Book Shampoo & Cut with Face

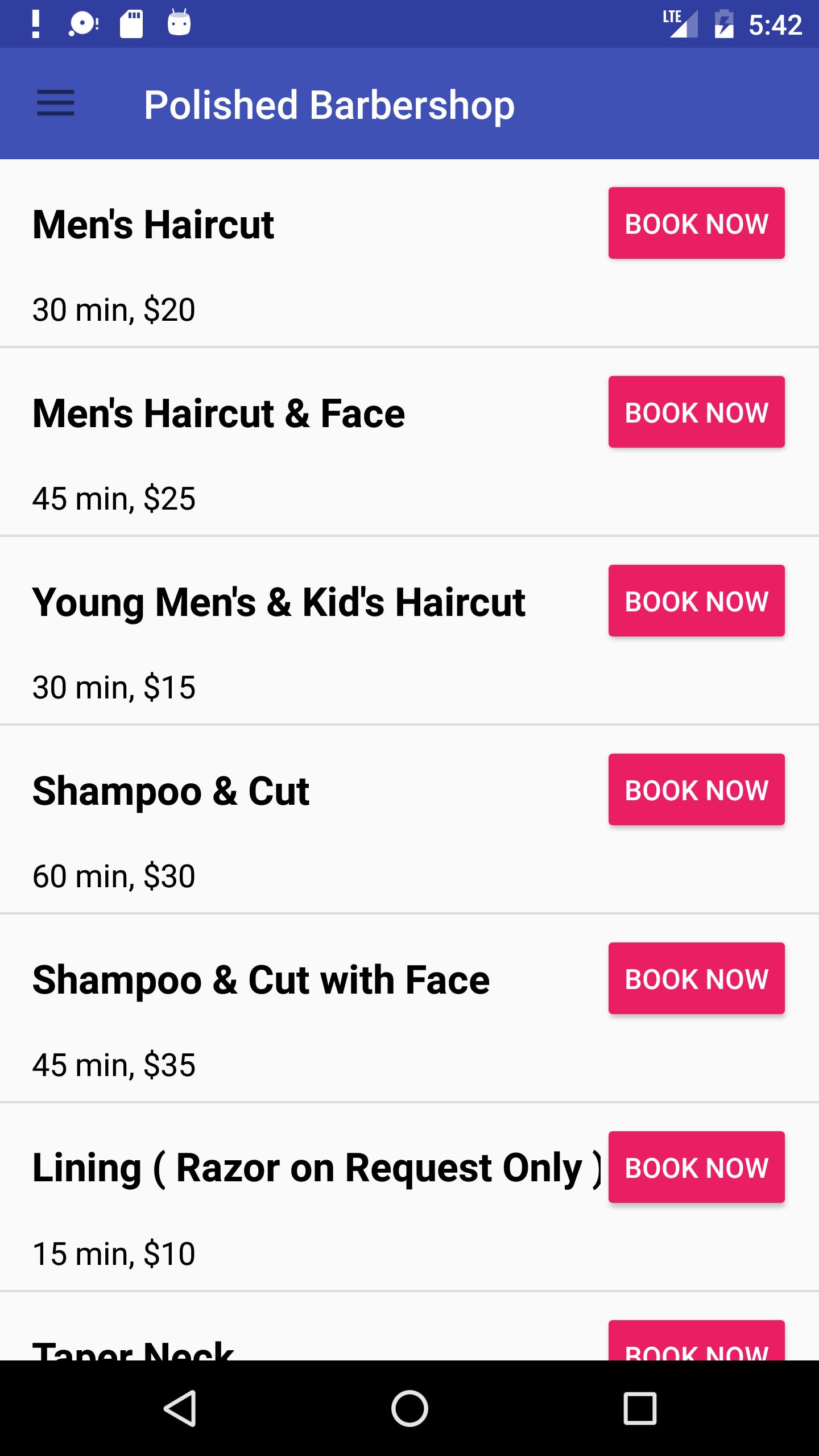[696, 978]
